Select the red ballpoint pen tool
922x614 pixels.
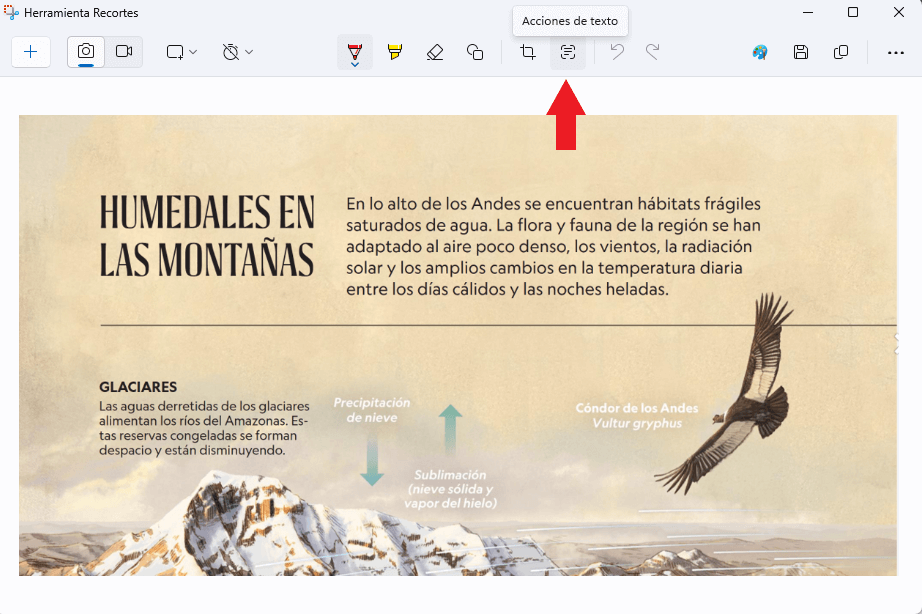[355, 52]
